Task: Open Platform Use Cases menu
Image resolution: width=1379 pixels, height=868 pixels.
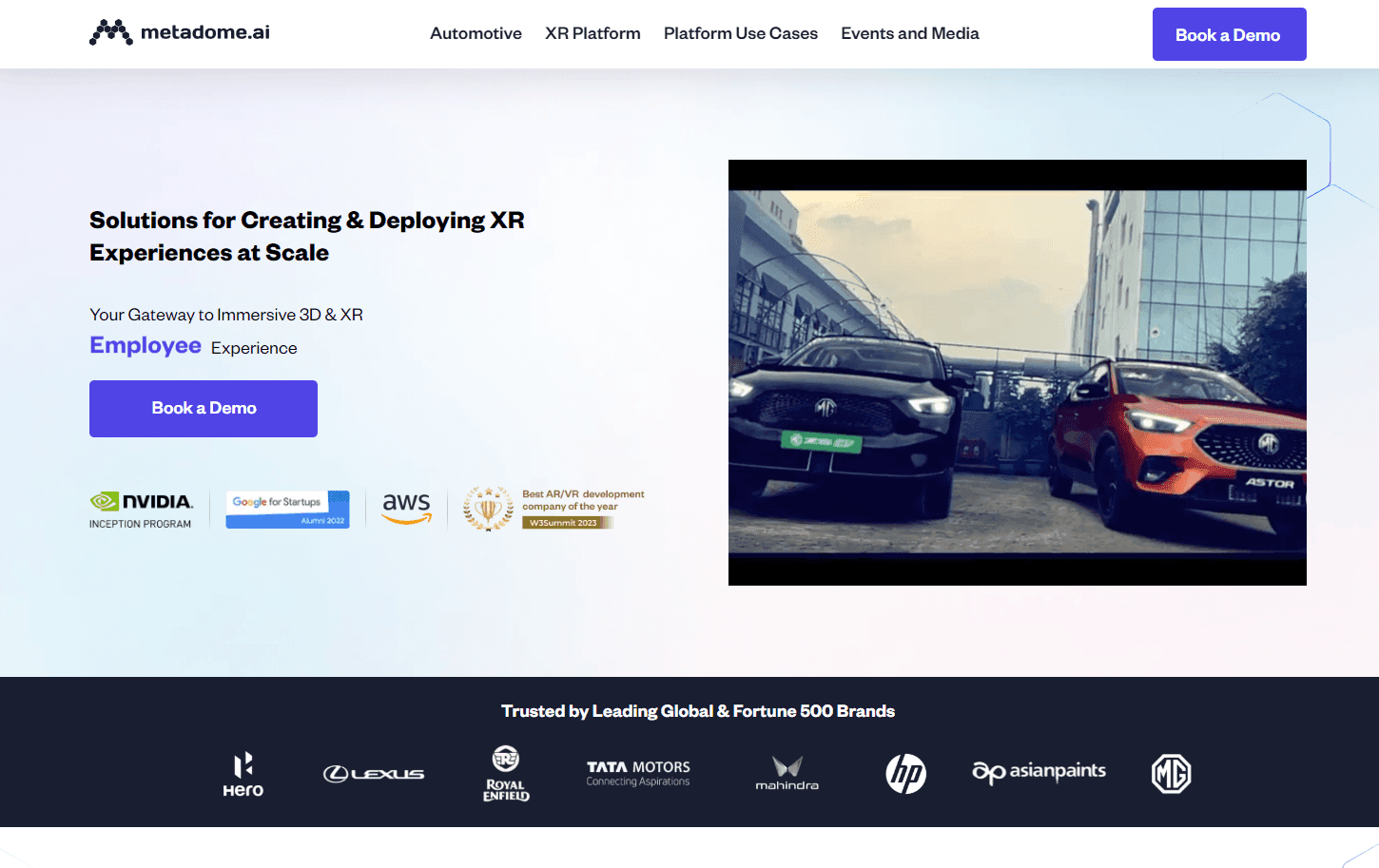Action: pos(741,33)
